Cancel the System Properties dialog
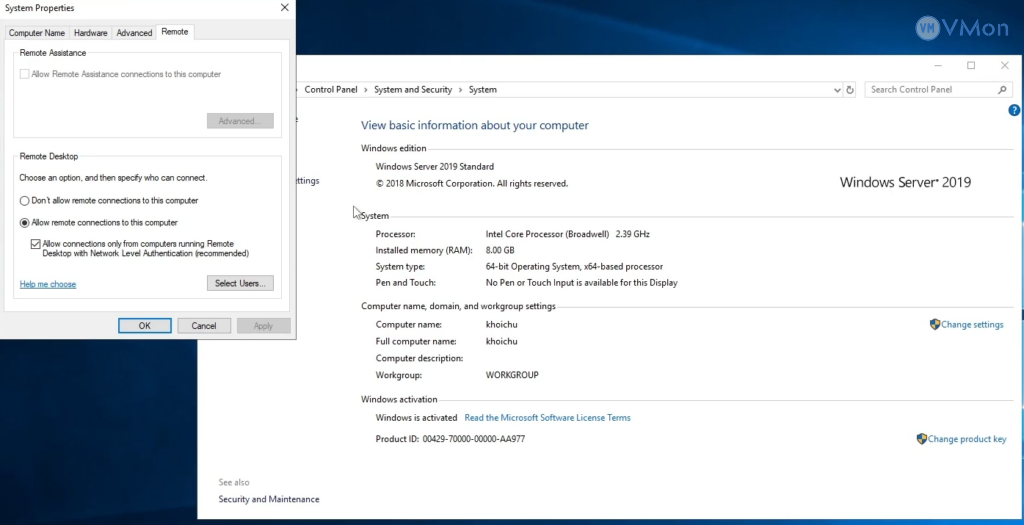1024x525 pixels. [204, 326]
